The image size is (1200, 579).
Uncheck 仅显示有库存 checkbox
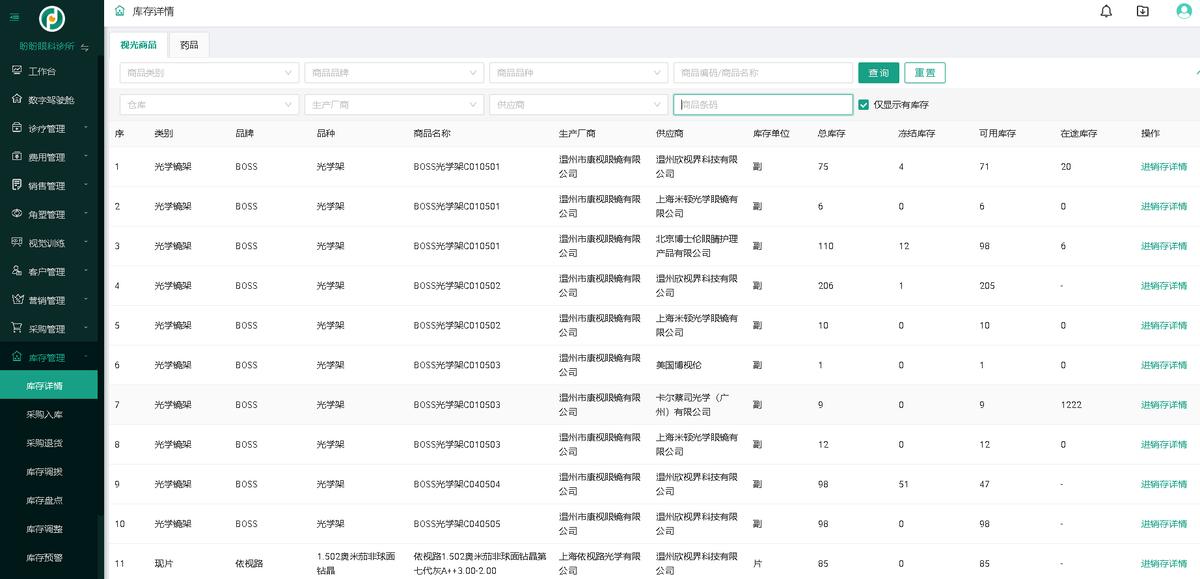point(864,104)
